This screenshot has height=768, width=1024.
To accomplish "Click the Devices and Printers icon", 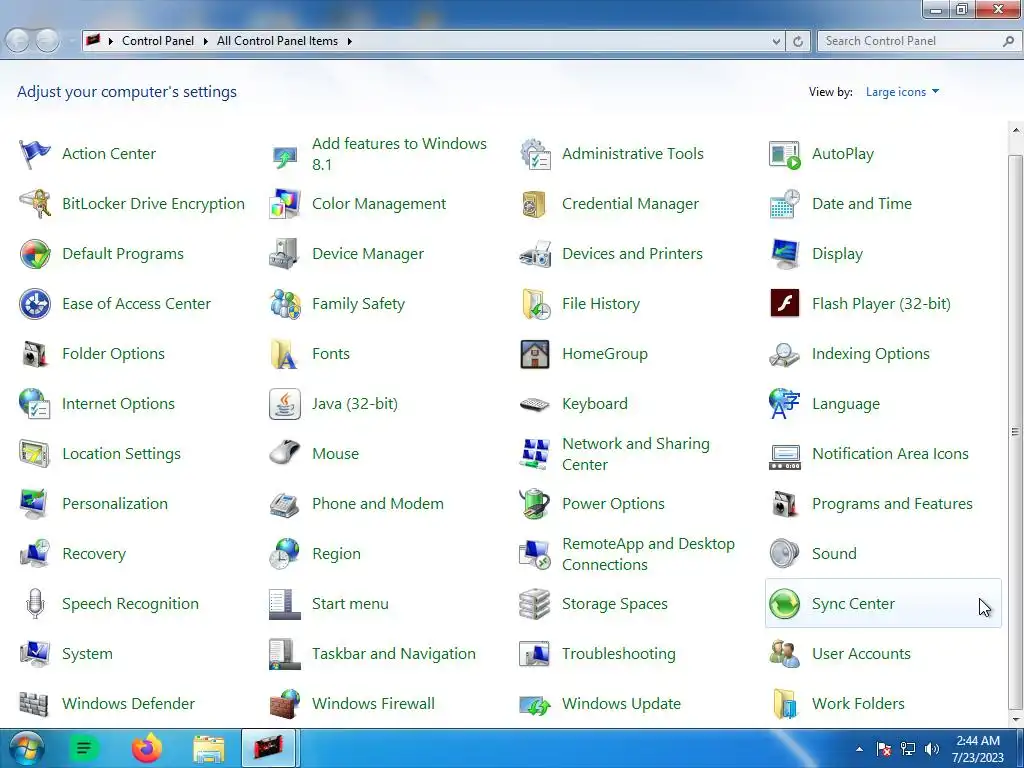I will click(535, 254).
